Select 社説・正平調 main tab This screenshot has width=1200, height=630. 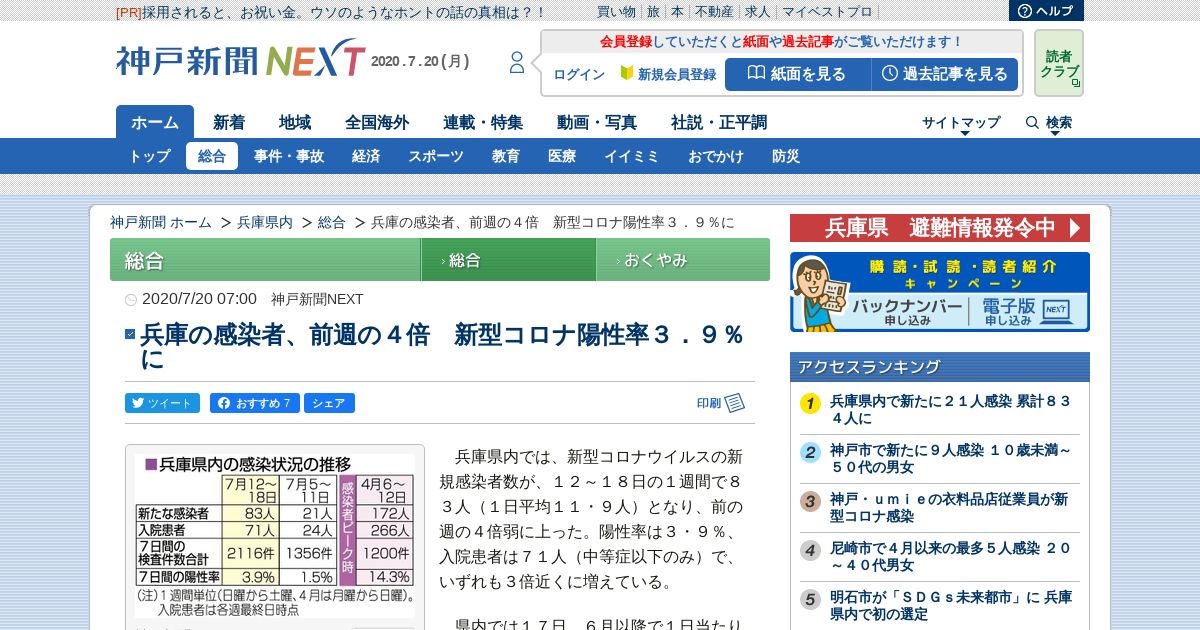pyautogui.click(x=719, y=122)
